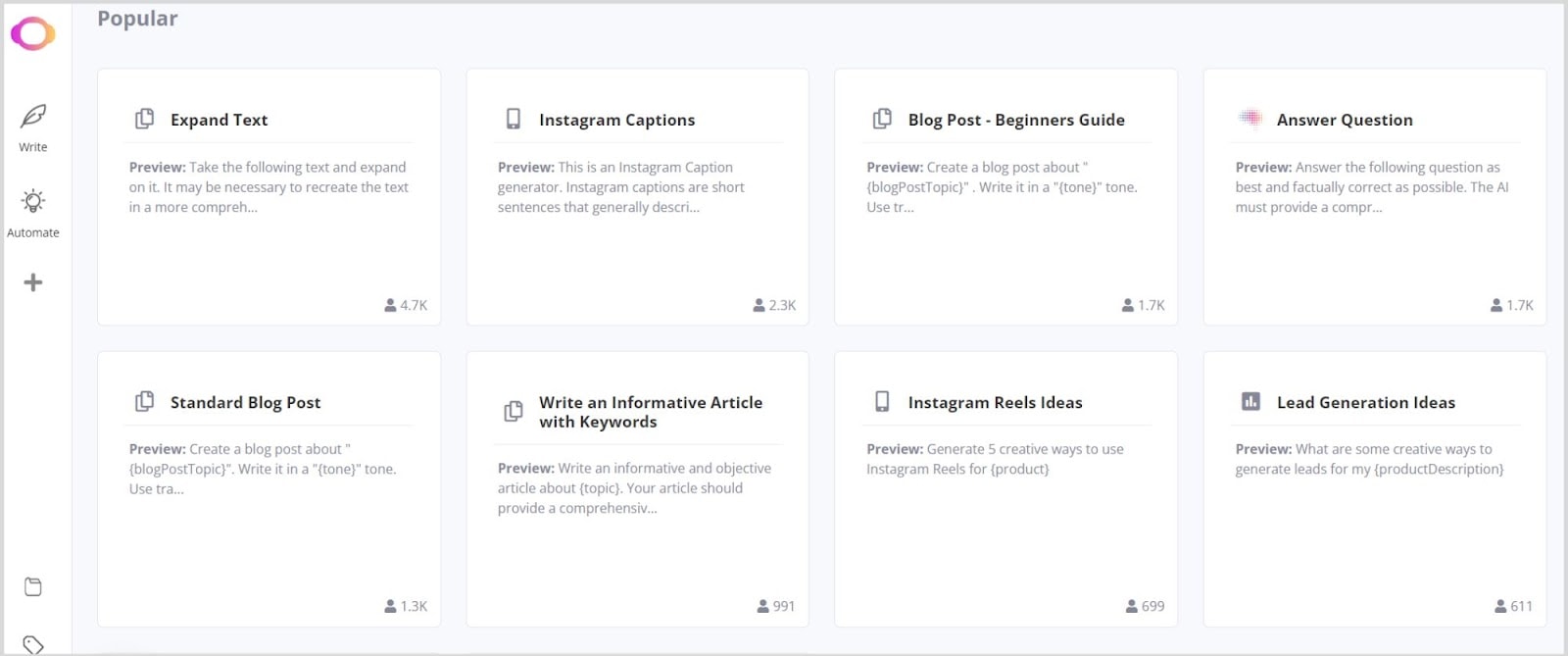Image resolution: width=1568 pixels, height=656 pixels.
Task: Select the Automate label in sidebar
Action: (33, 232)
